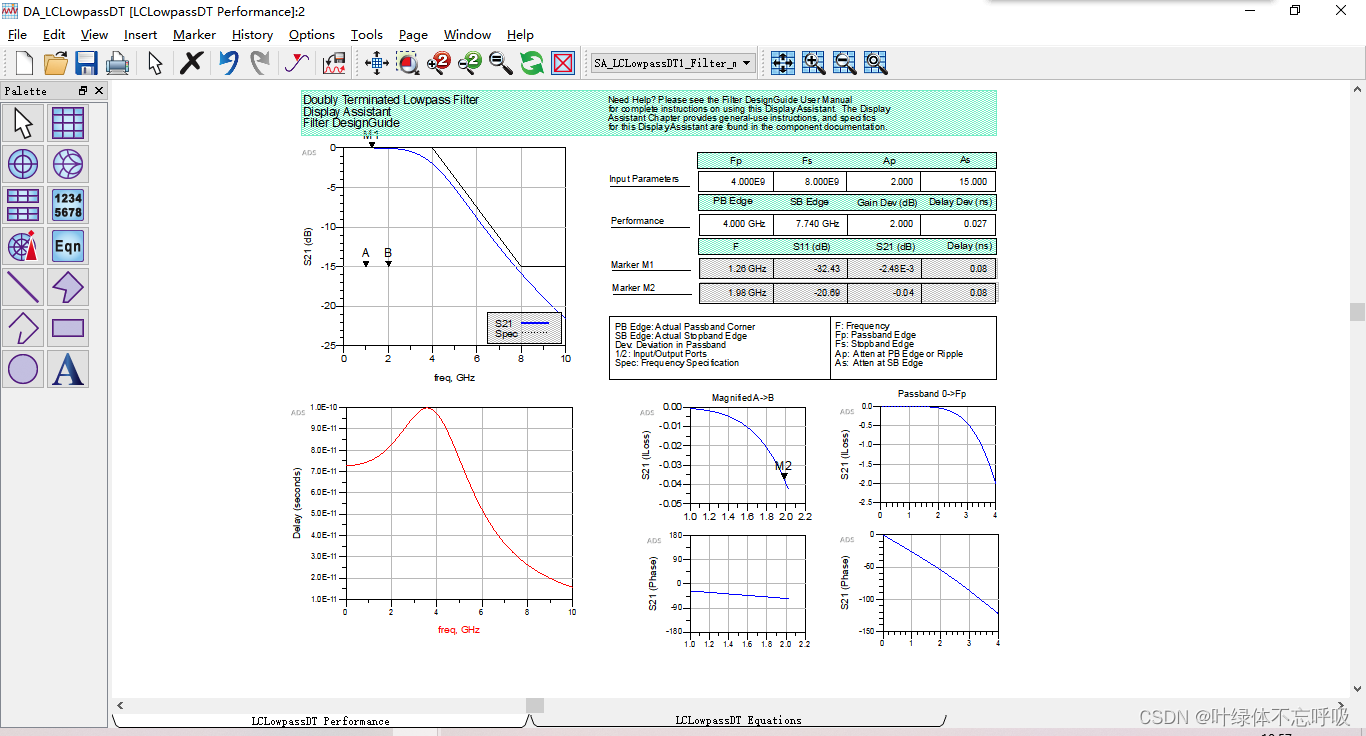Add an equation with the Eqn tool

click(68, 246)
